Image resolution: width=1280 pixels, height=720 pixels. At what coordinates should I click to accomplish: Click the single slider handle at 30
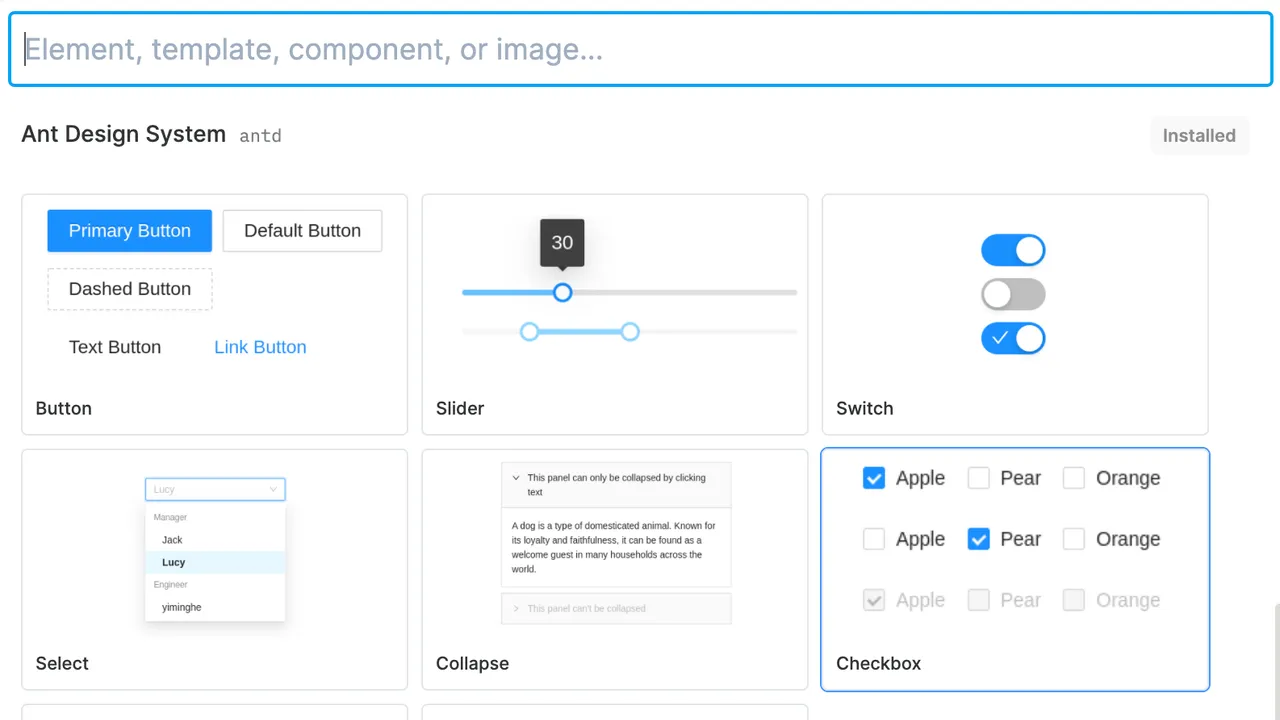[x=562, y=292]
